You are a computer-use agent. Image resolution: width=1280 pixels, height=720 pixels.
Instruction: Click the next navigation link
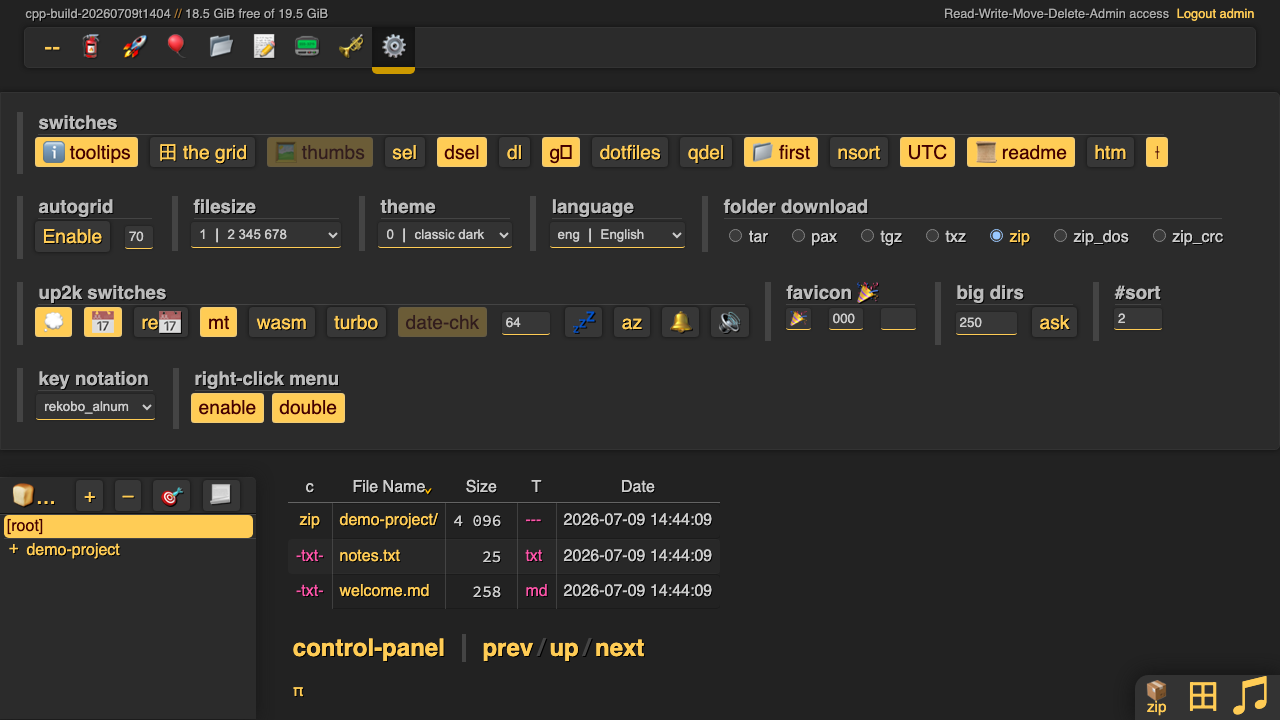click(x=619, y=648)
